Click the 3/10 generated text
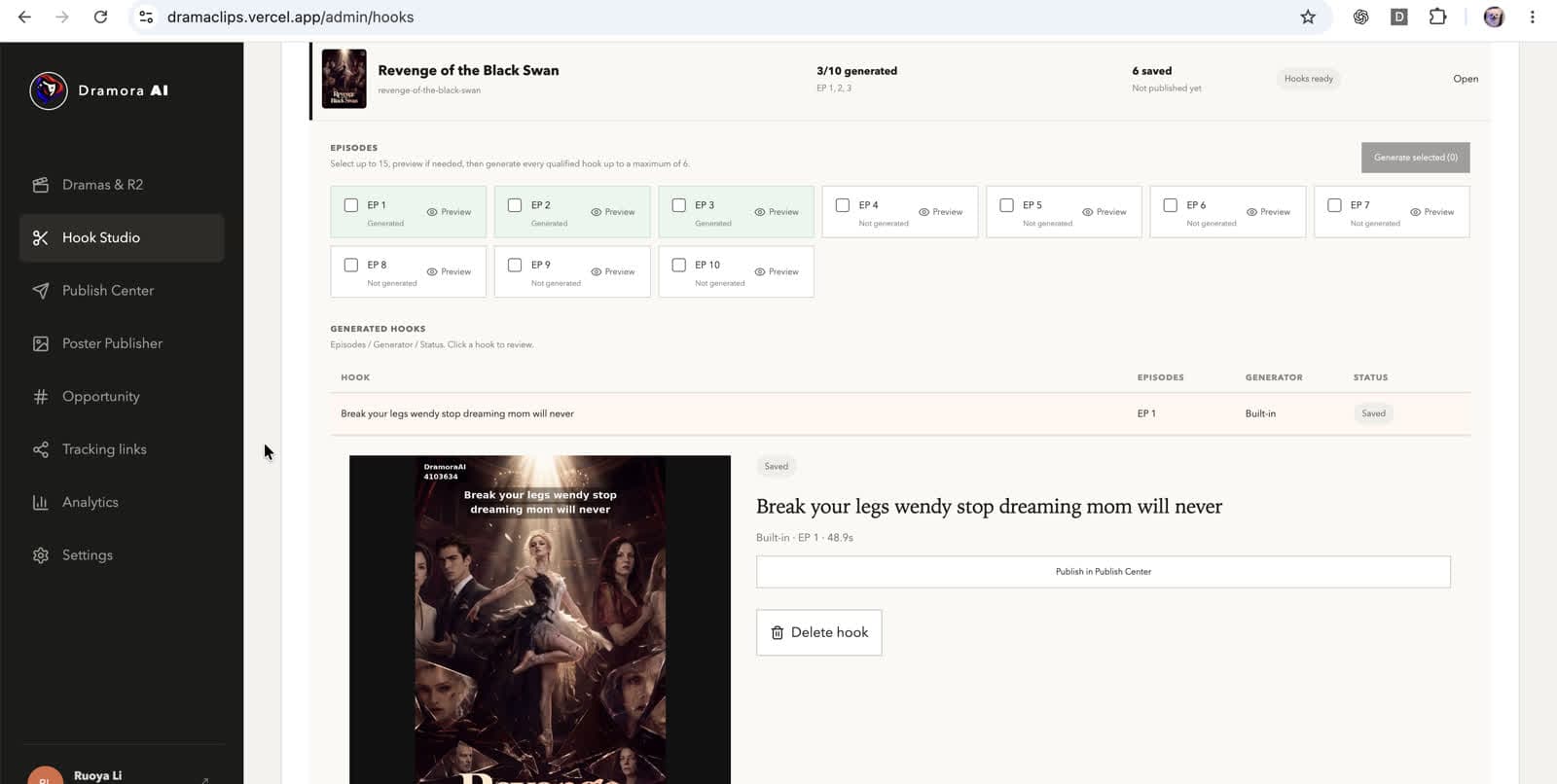The height and width of the screenshot is (784, 1557). tap(856, 71)
